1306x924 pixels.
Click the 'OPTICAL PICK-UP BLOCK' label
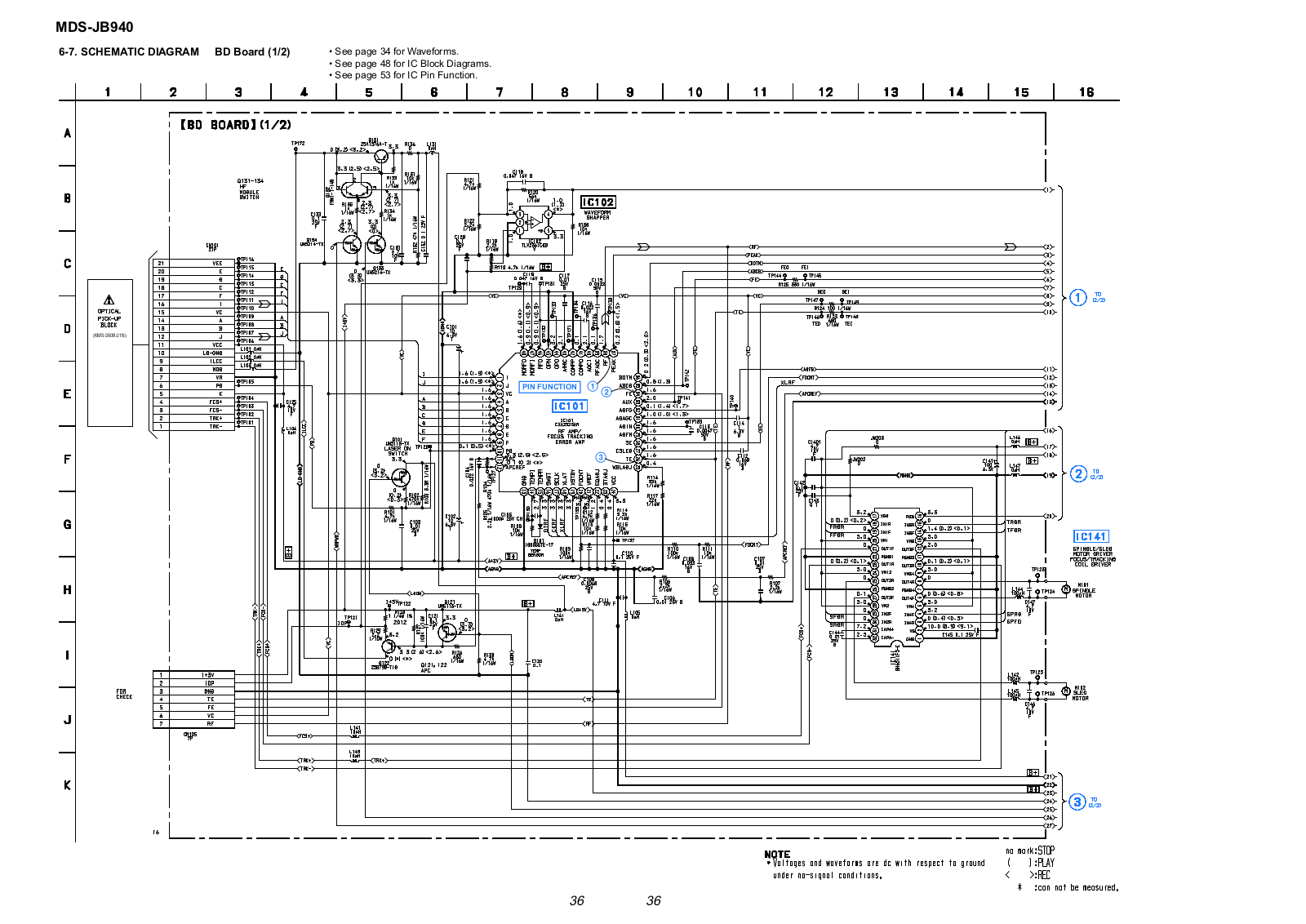coord(109,318)
